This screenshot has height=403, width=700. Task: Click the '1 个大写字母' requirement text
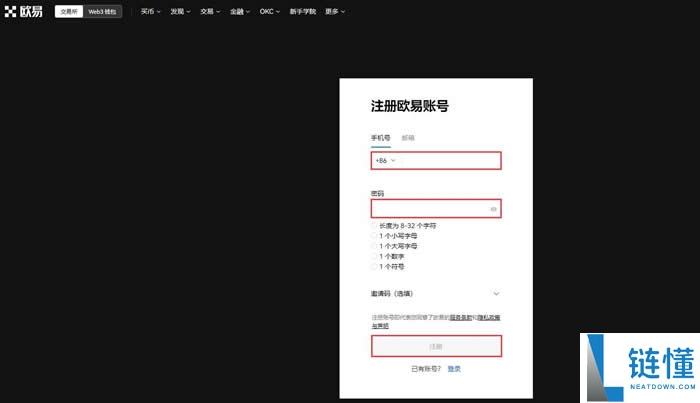398,246
